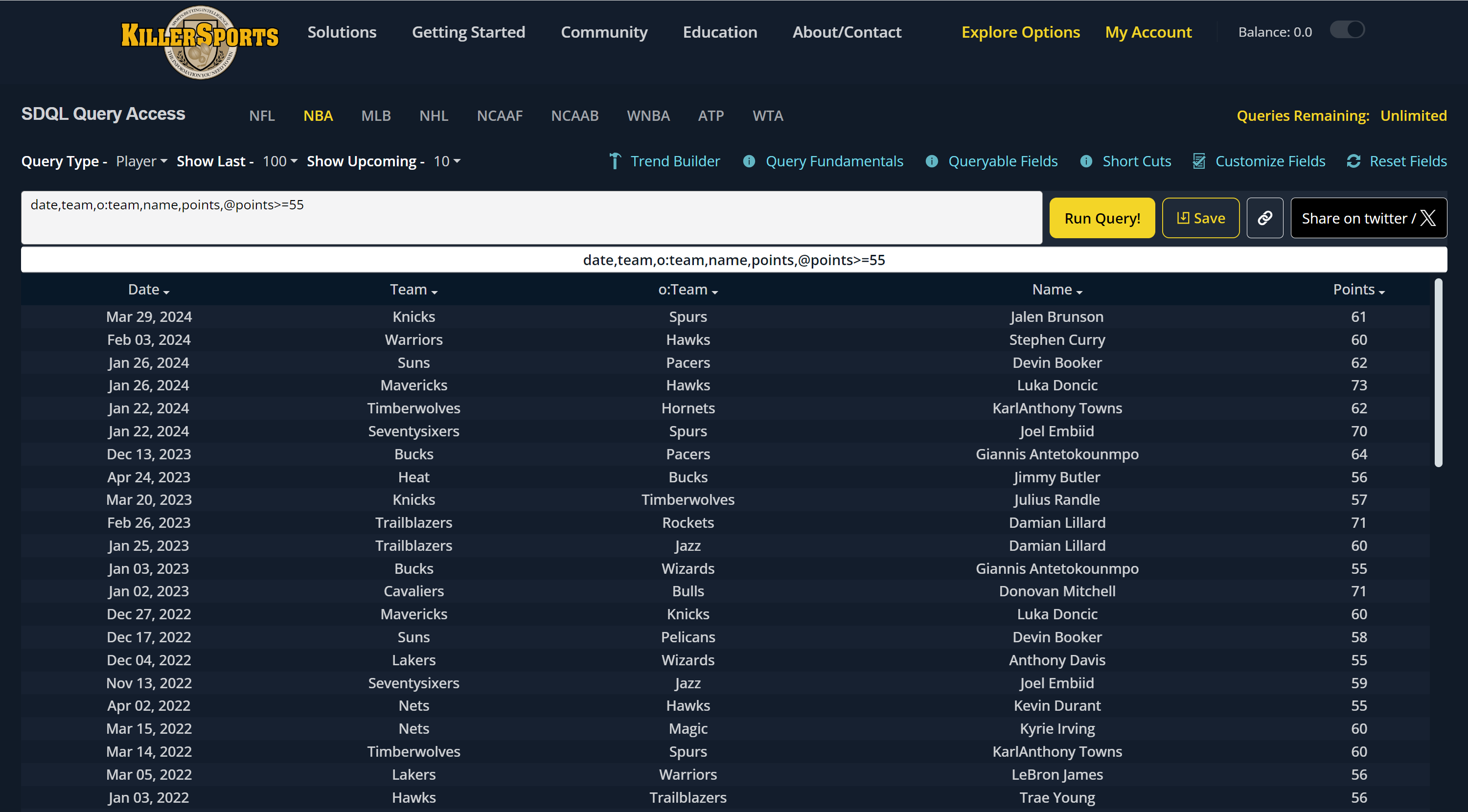
Task: Click the Balance: 0.0 label
Action: [x=1275, y=32]
